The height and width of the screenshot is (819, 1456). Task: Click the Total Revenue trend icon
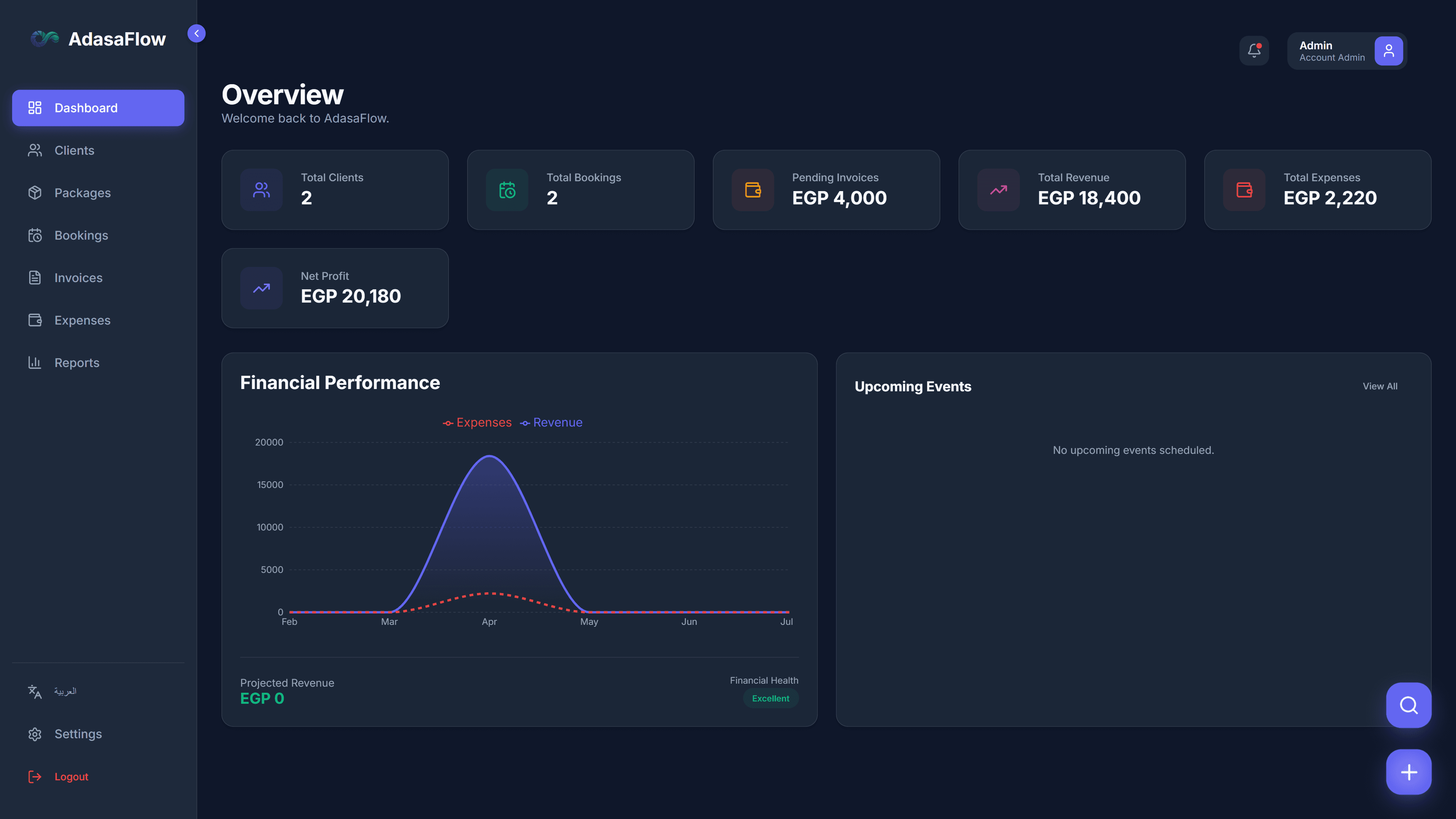[x=999, y=190]
